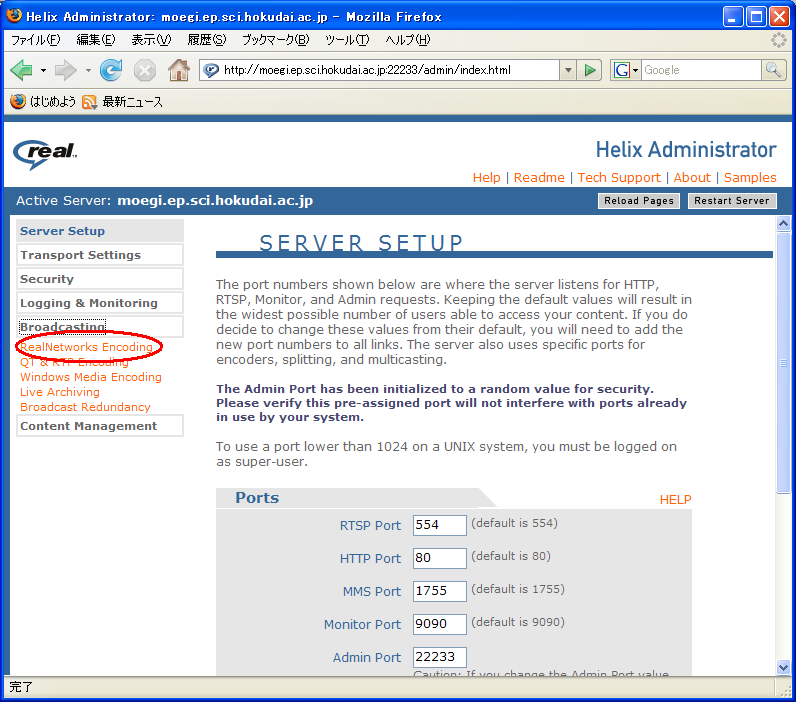Viewport: 796px width, 702px height.
Task: Click the page scrollbar down arrow
Action: click(783, 667)
